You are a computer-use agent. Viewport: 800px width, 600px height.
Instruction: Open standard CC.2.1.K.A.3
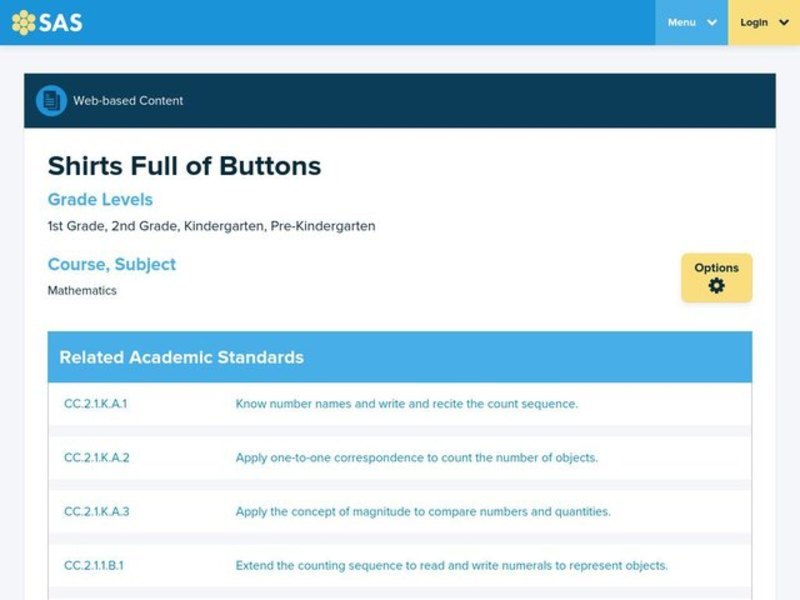pos(98,510)
